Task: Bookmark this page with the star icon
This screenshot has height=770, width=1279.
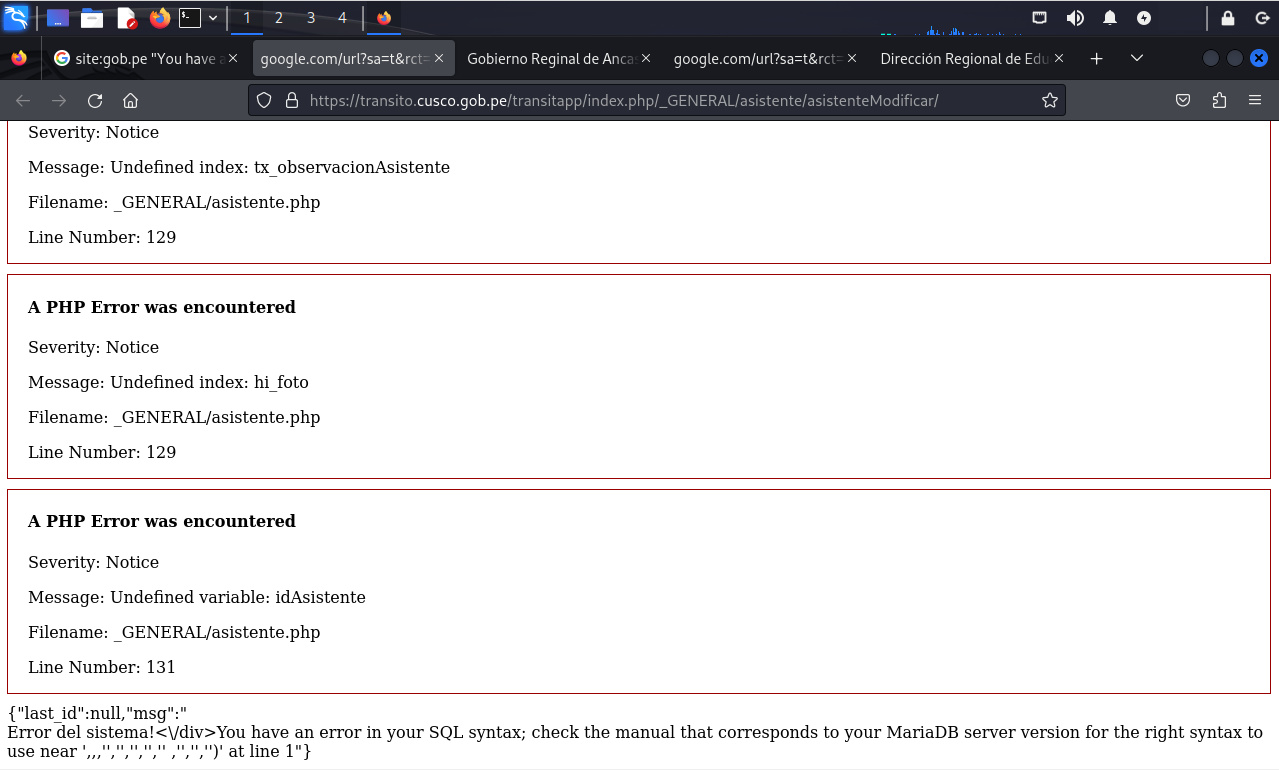Action: click(x=1049, y=100)
